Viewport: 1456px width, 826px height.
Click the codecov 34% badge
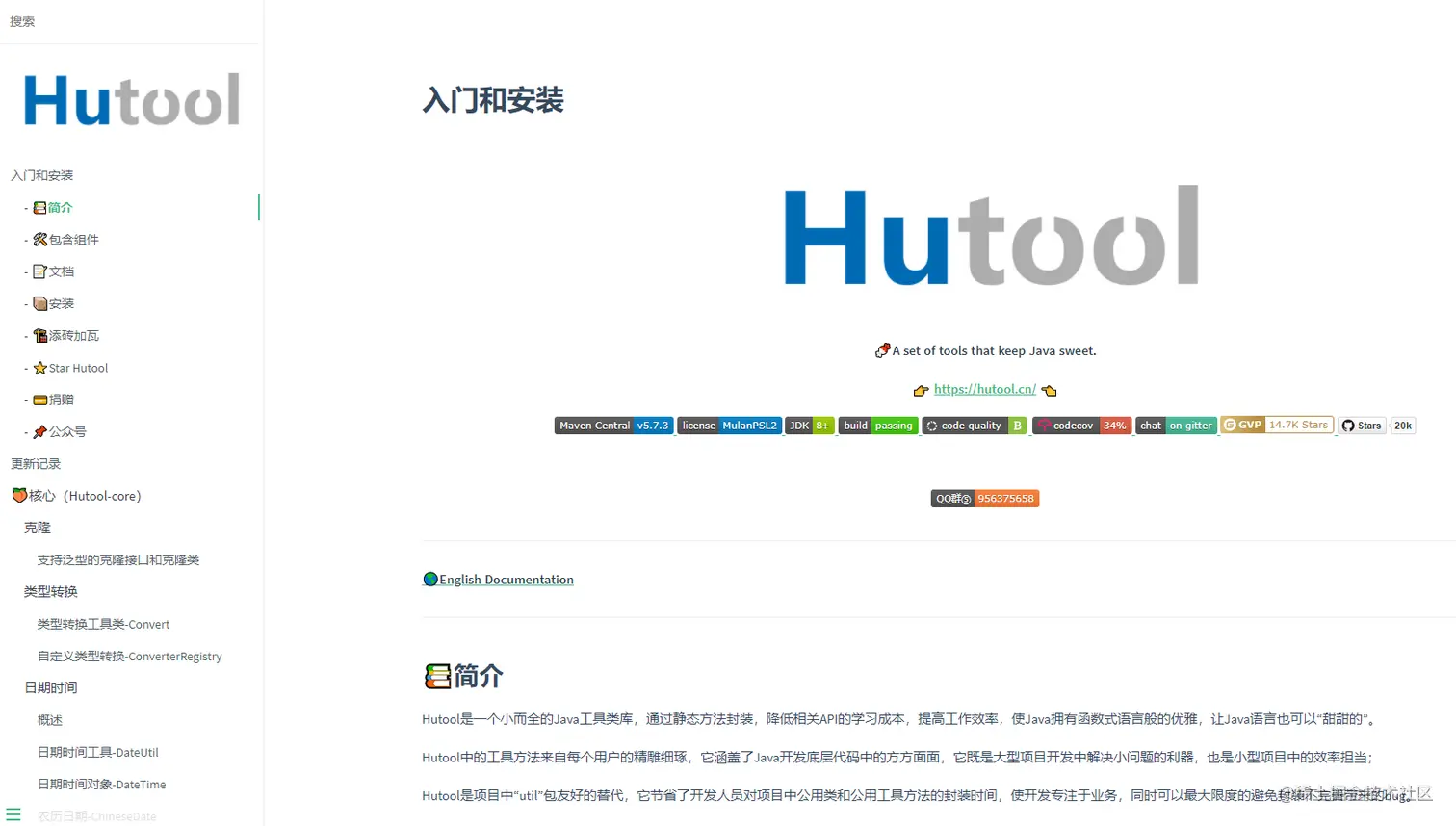coord(1081,426)
